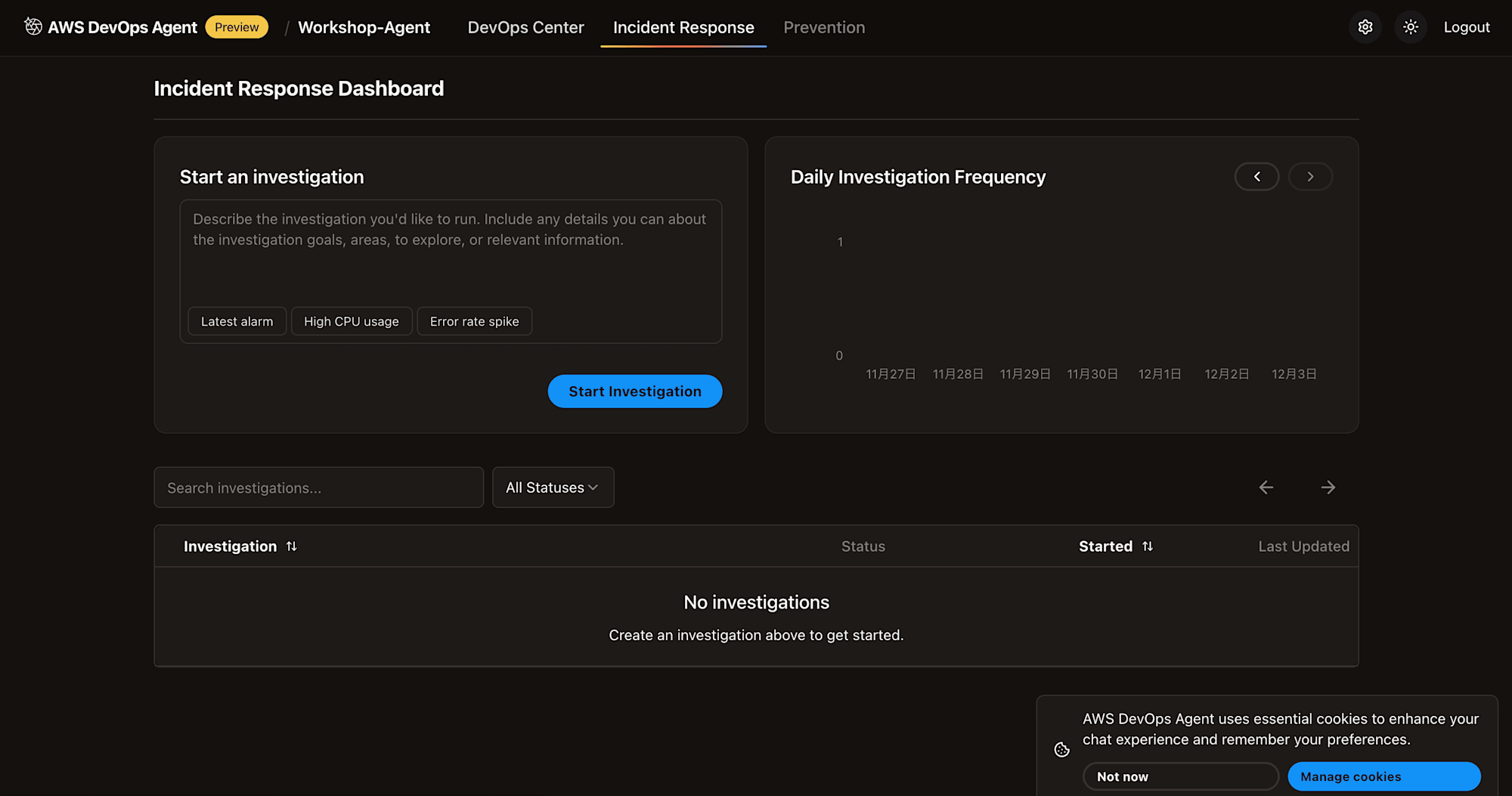Choose the Latest alarm suggestion chip
This screenshot has width=1512, height=796.
[237, 321]
